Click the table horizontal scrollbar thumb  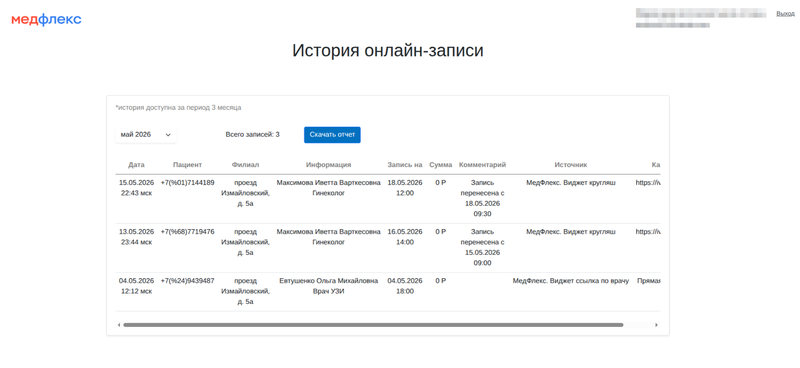pos(373,325)
